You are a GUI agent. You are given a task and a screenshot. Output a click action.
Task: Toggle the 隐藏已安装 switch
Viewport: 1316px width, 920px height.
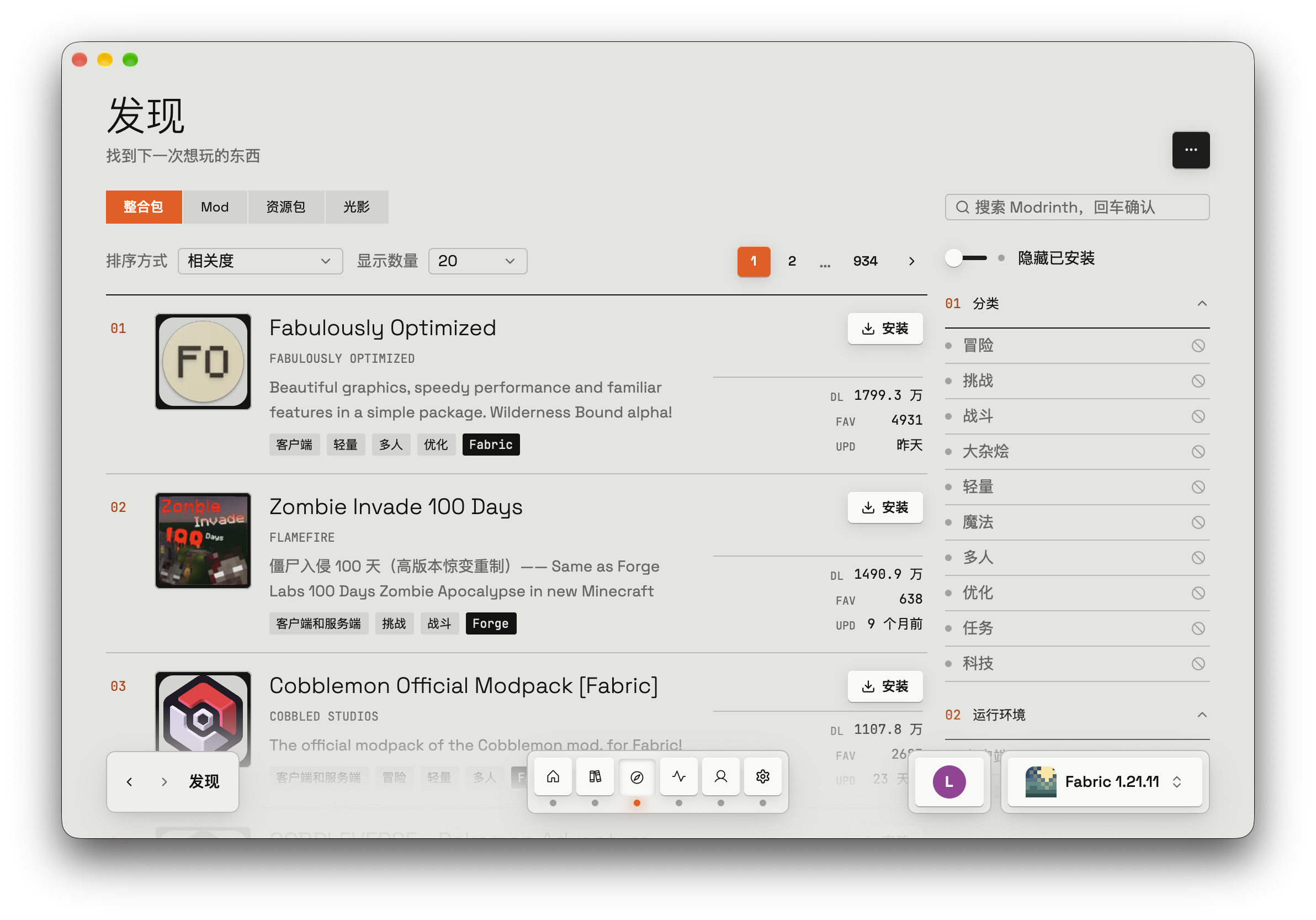pyautogui.click(x=966, y=258)
